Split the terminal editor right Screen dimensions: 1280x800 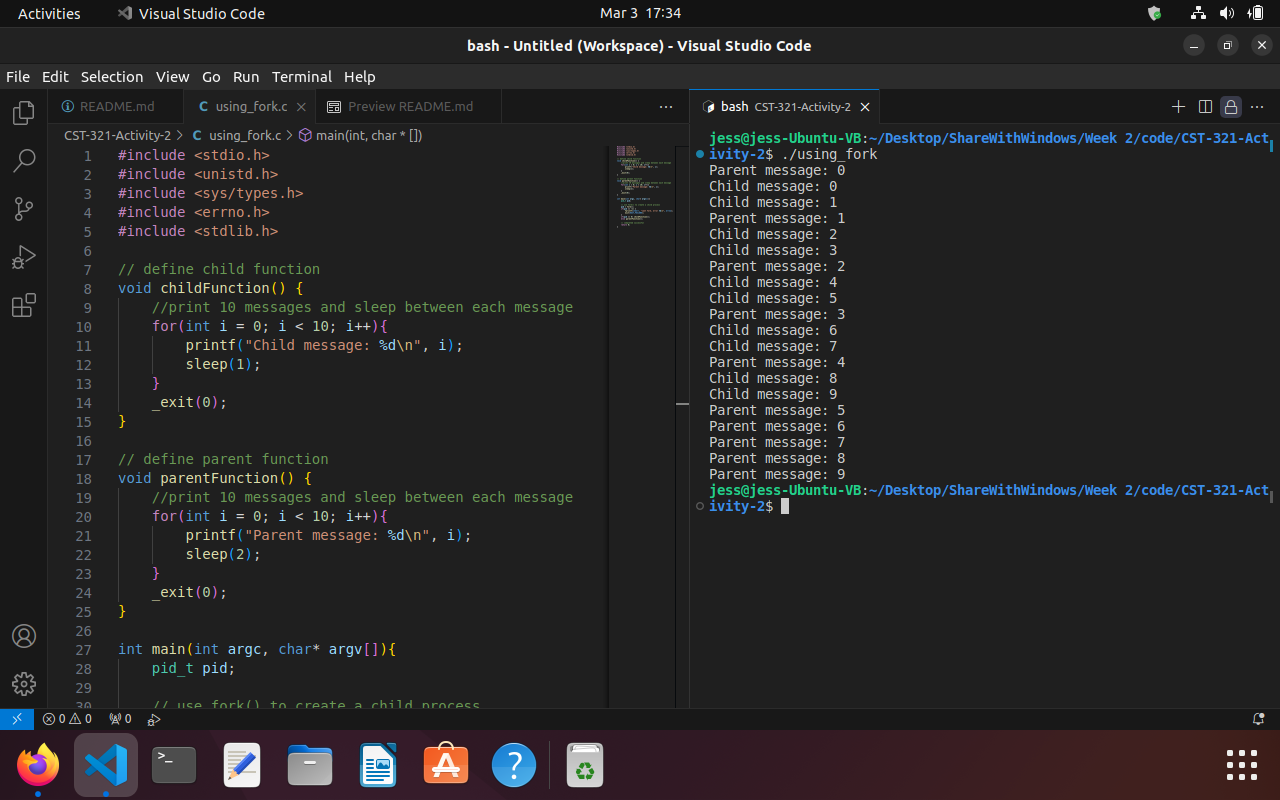(x=1205, y=106)
